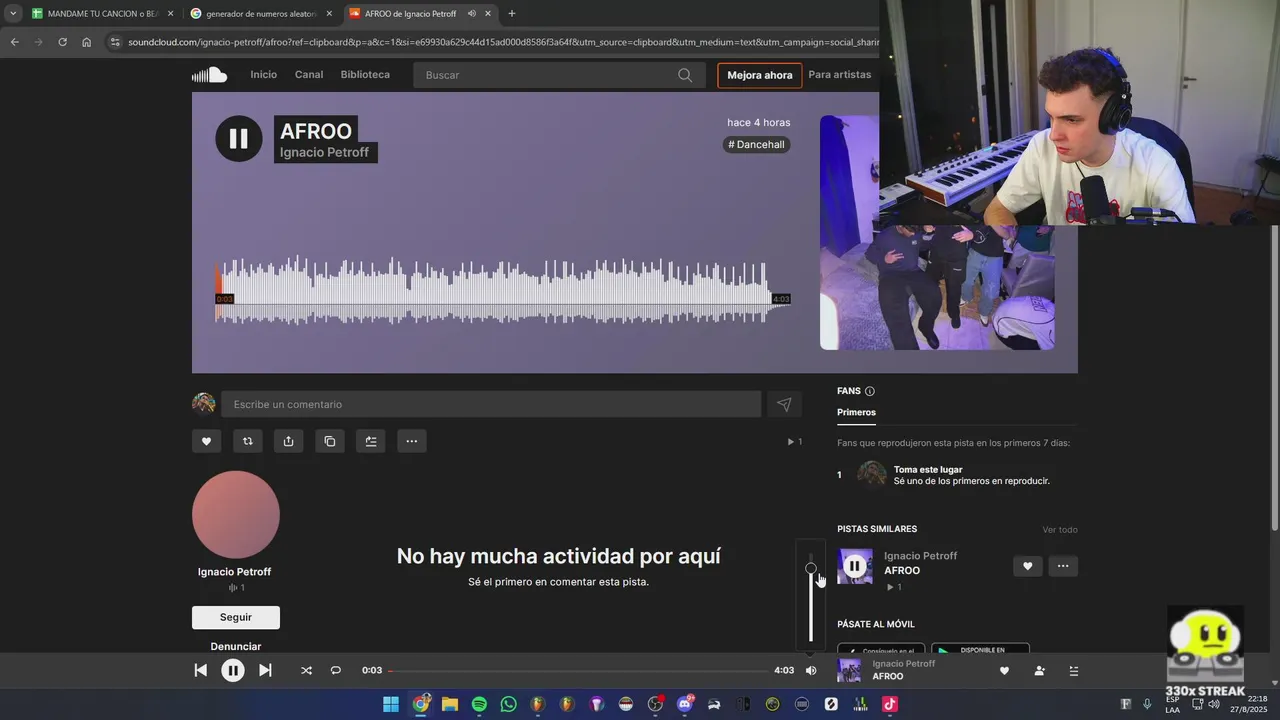Open the more options menu under comment box
The height and width of the screenshot is (720, 1280).
tap(412, 441)
